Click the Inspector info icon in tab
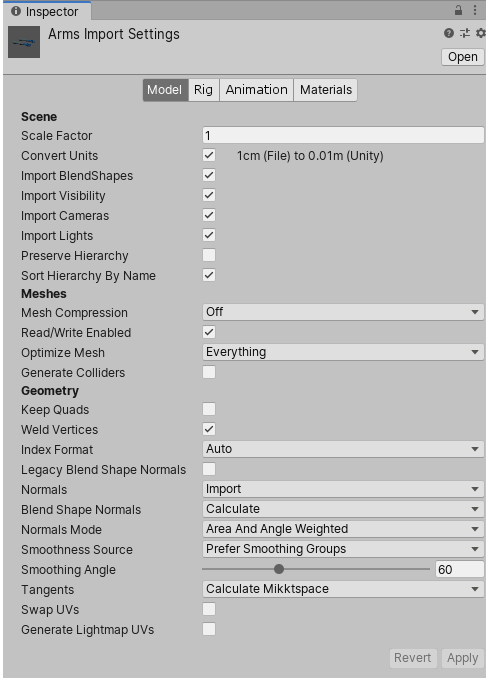Viewport: 495px width, 678px height. pos(16,11)
